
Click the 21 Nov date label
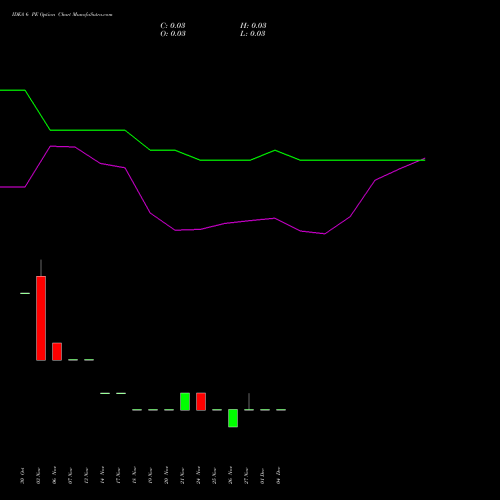(182, 476)
